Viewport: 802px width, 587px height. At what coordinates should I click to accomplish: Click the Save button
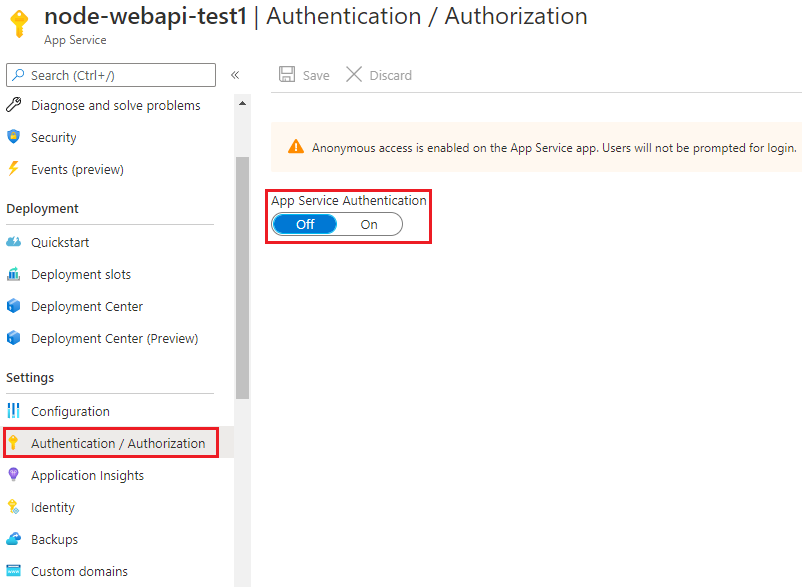point(303,74)
